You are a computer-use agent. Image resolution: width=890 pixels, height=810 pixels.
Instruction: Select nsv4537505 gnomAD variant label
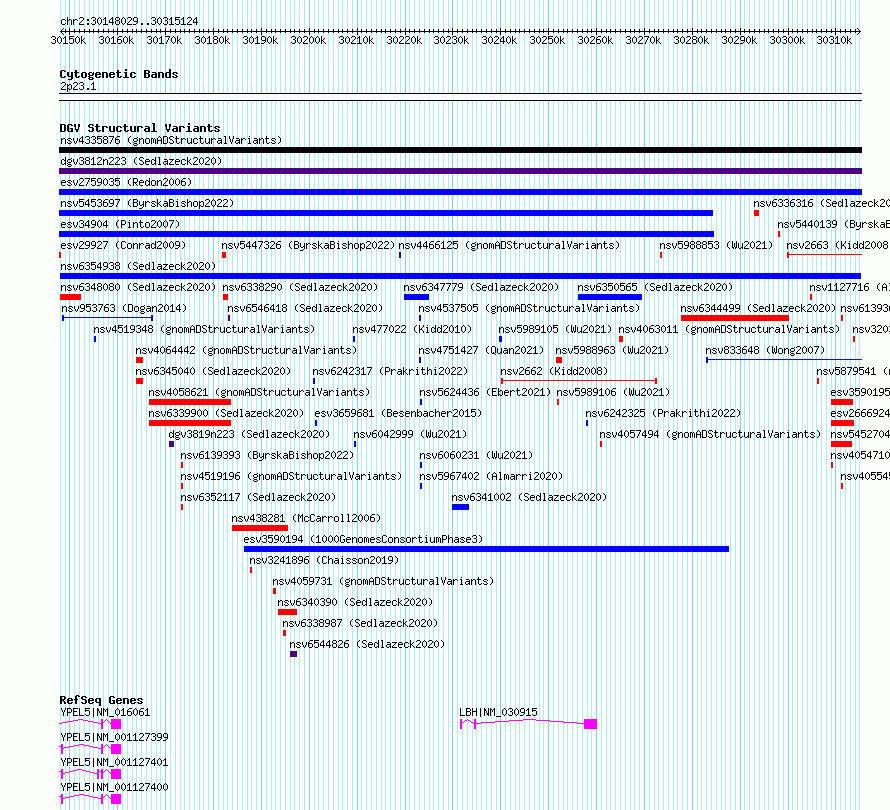[x=529, y=308]
